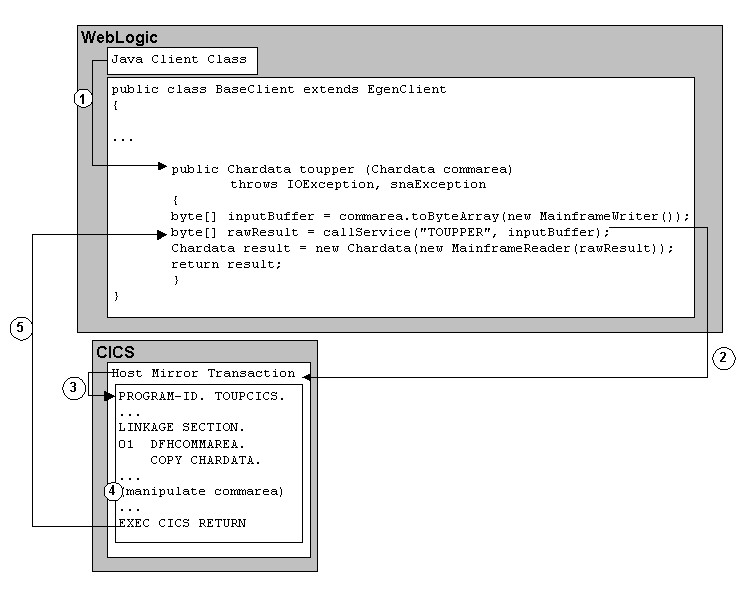Select the 'EXEC CICS RETURN' line
Viewport: 754px width, 590px height.
[x=182, y=523]
